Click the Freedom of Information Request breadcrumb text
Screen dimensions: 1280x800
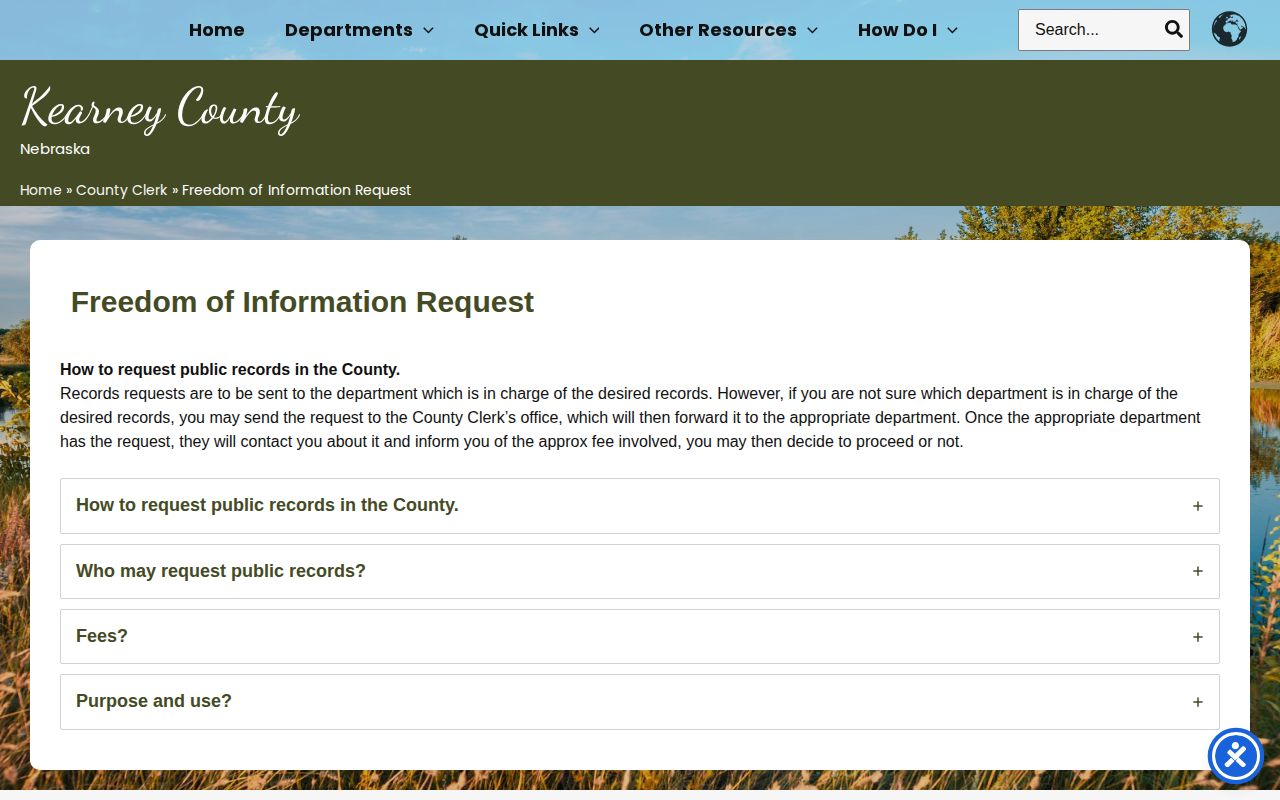coord(296,190)
